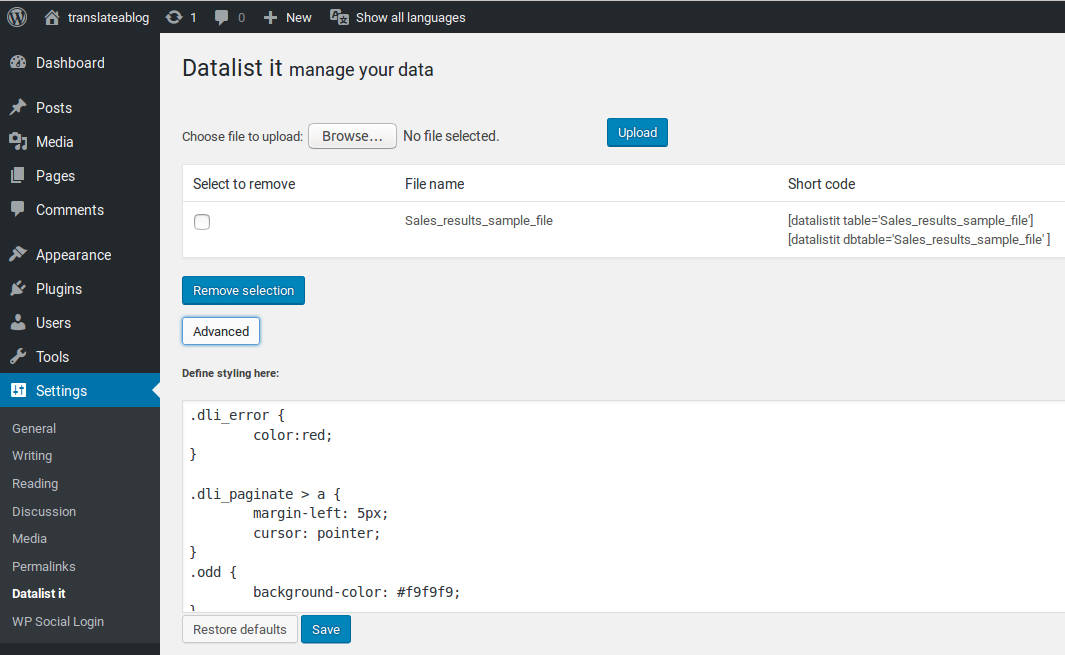This screenshot has height=655, width=1065.
Task: Click the Comments bubble icon in sidebar
Action: point(18,209)
